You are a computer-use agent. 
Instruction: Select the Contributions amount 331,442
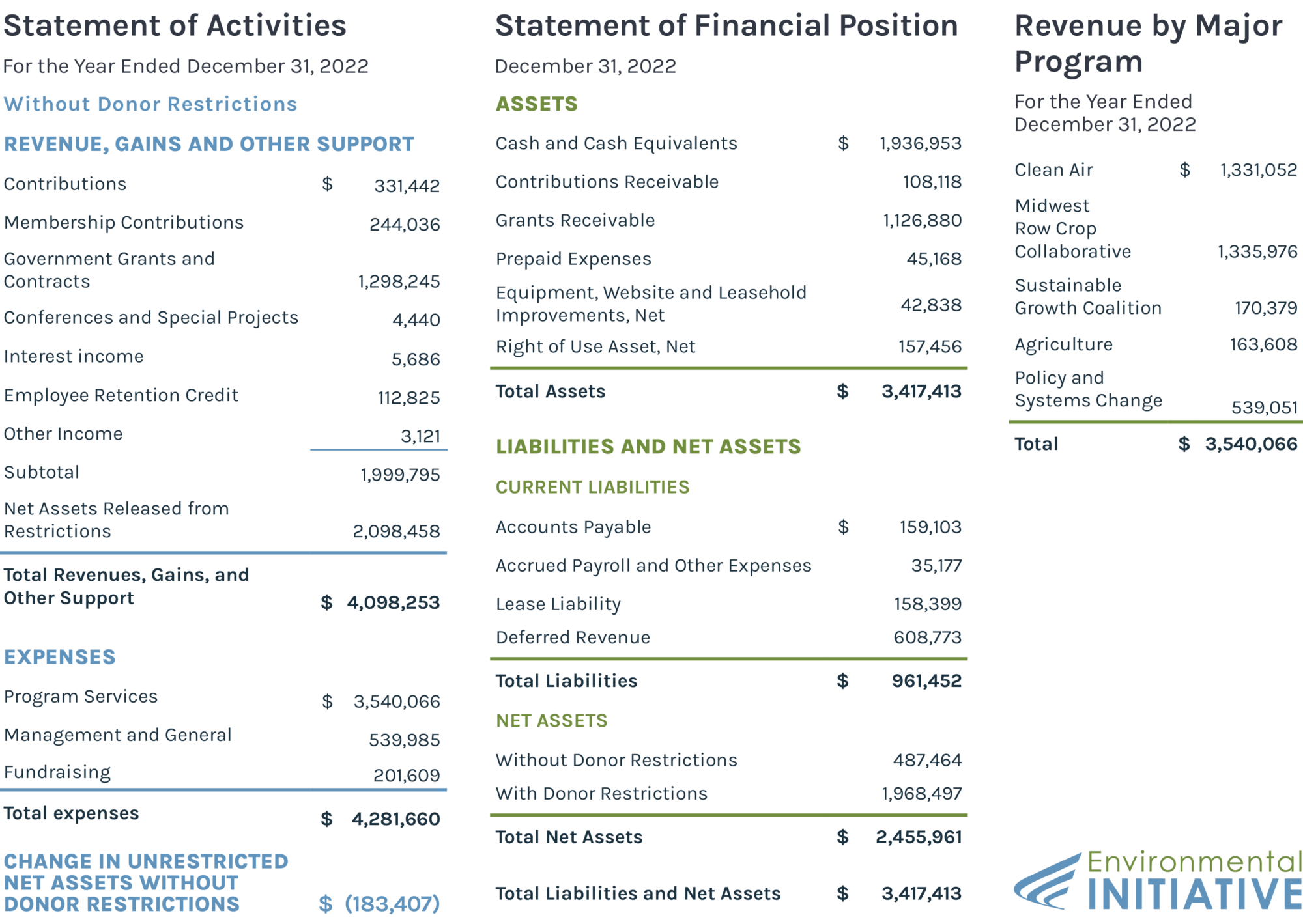tap(407, 186)
